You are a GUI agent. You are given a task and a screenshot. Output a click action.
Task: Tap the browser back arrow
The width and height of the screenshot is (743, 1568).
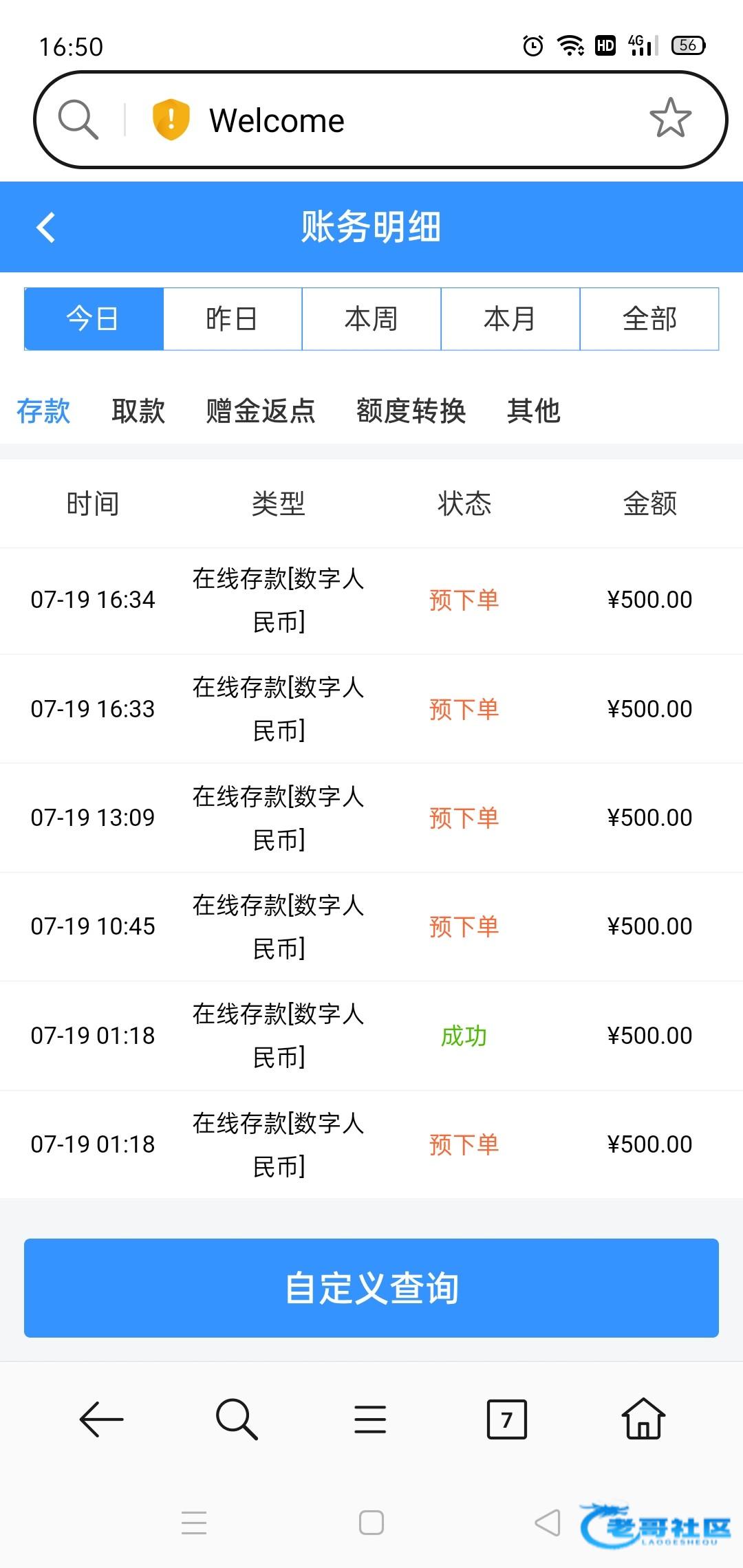click(x=101, y=1419)
